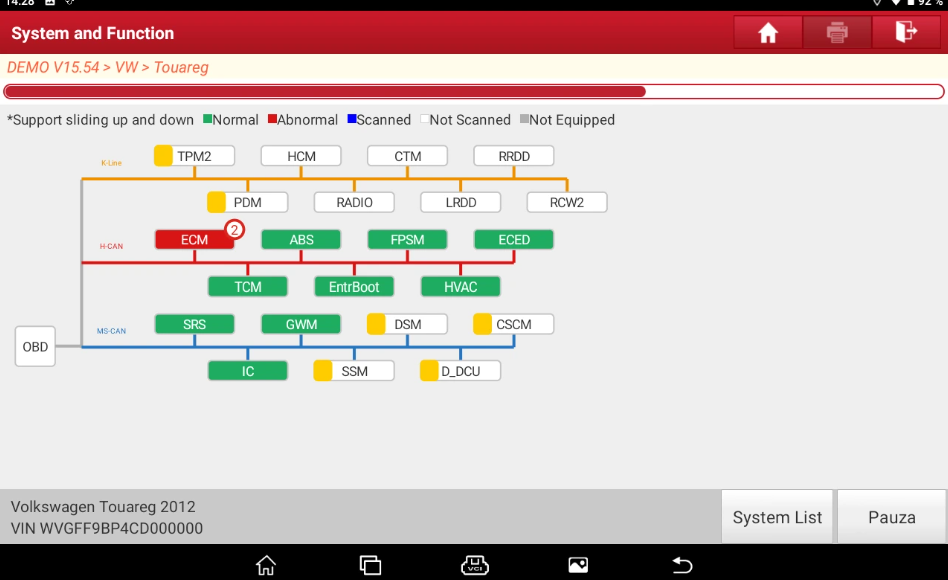Select the D_DCU module box
948x580 pixels.
tap(460, 371)
